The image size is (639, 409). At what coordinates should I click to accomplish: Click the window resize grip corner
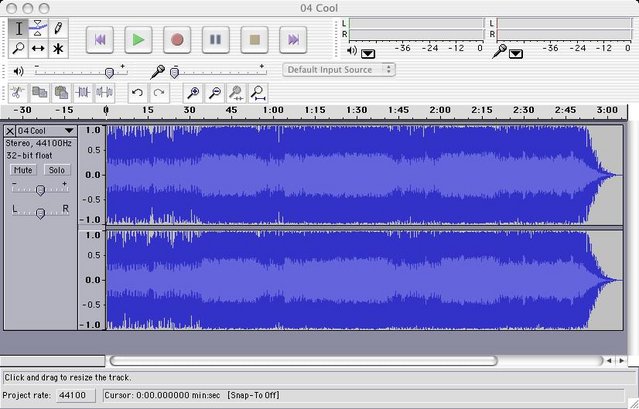(x=632, y=403)
